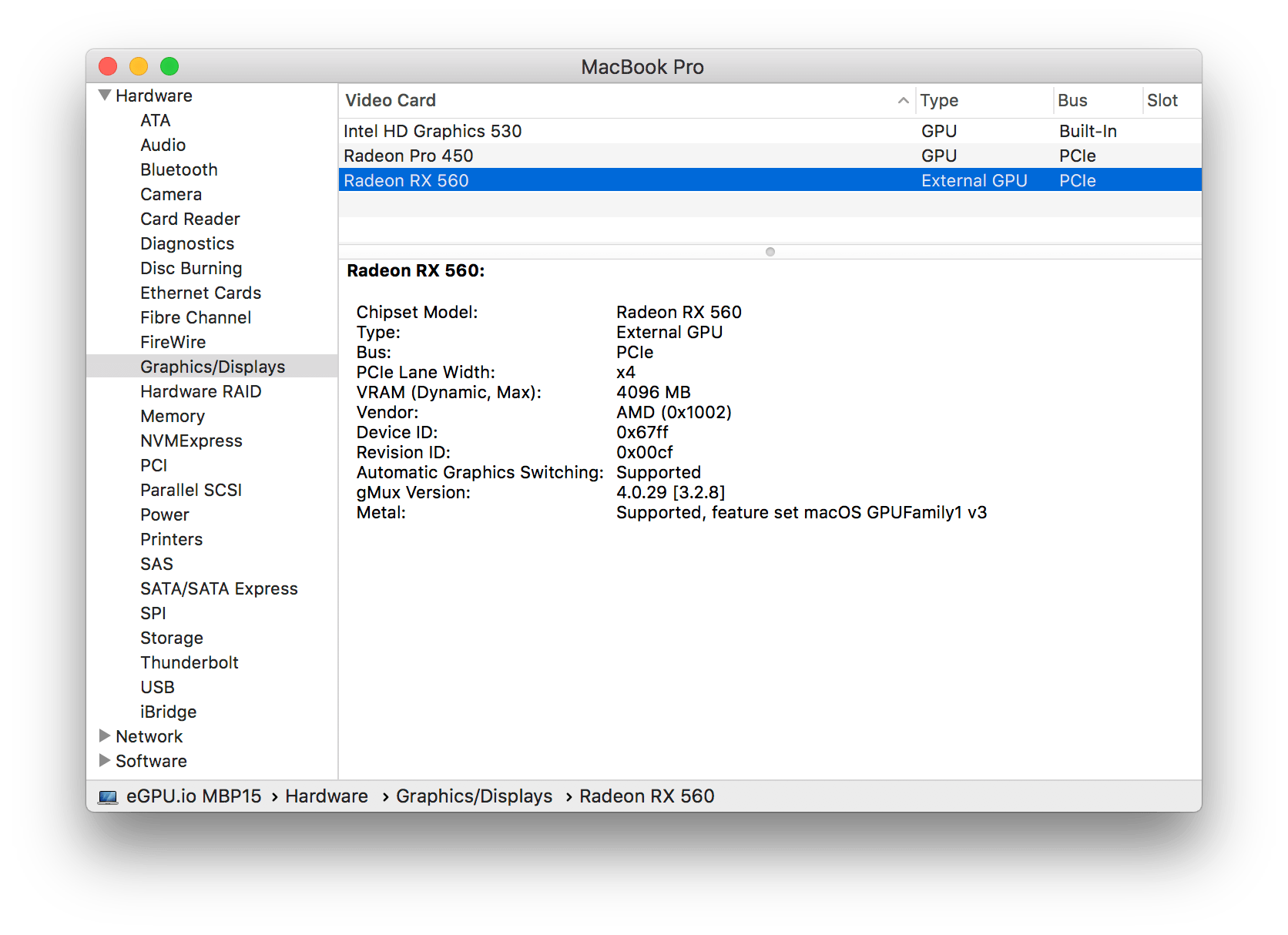Select Diagnostics in the sidebar
1288x935 pixels.
click(x=187, y=243)
